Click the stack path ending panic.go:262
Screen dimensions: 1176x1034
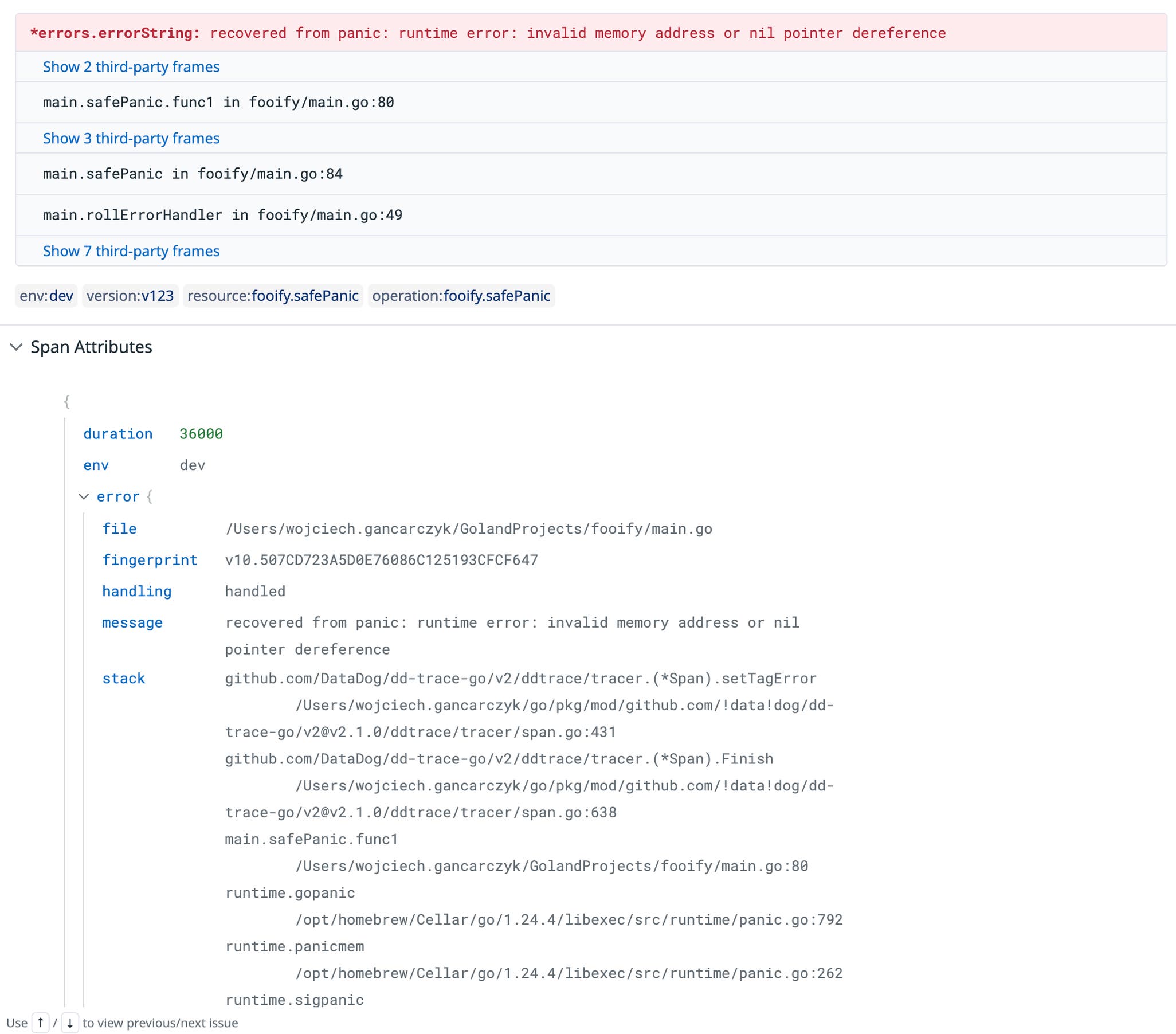[569, 973]
